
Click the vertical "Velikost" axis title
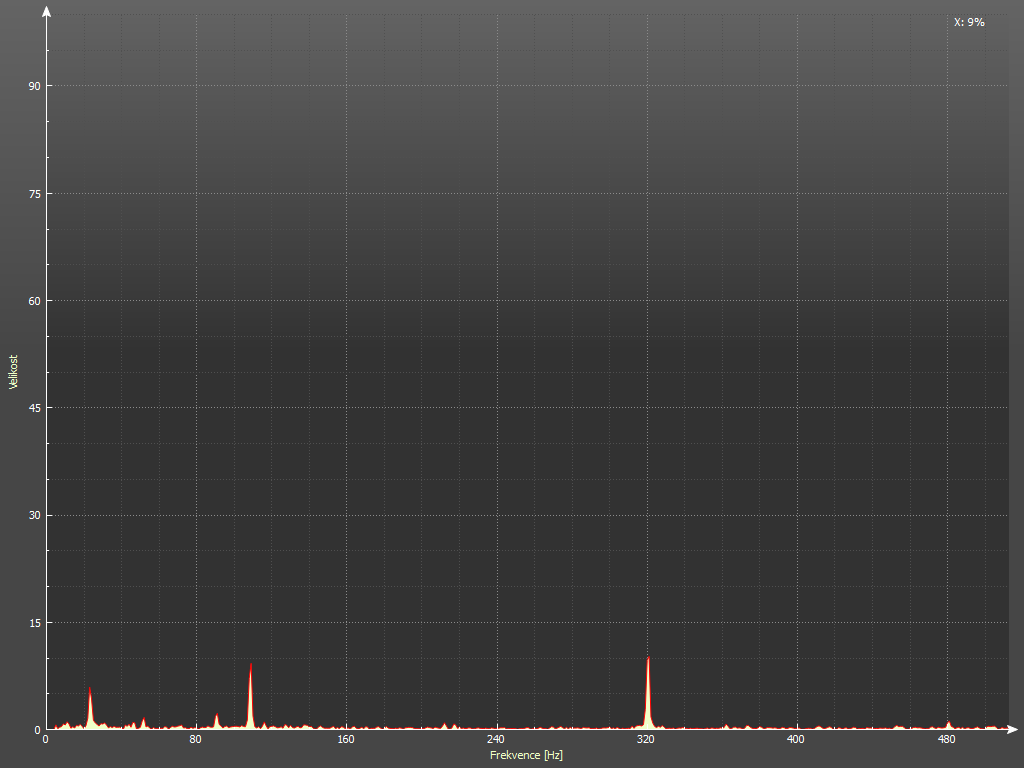tap(13, 371)
